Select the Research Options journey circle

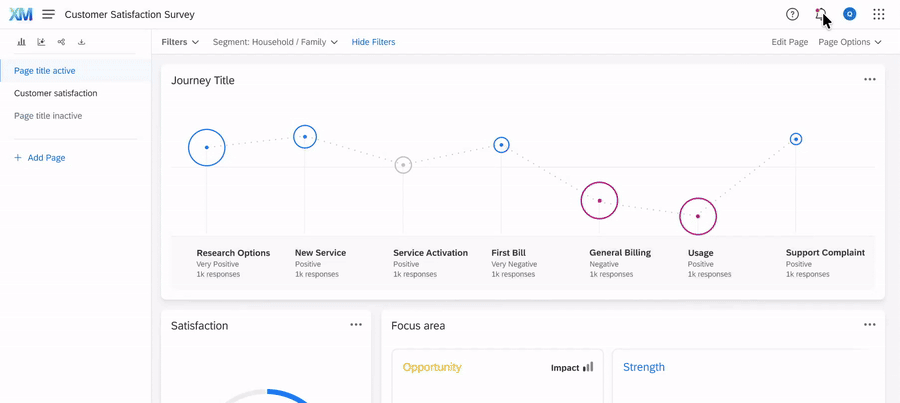click(207, 148)
